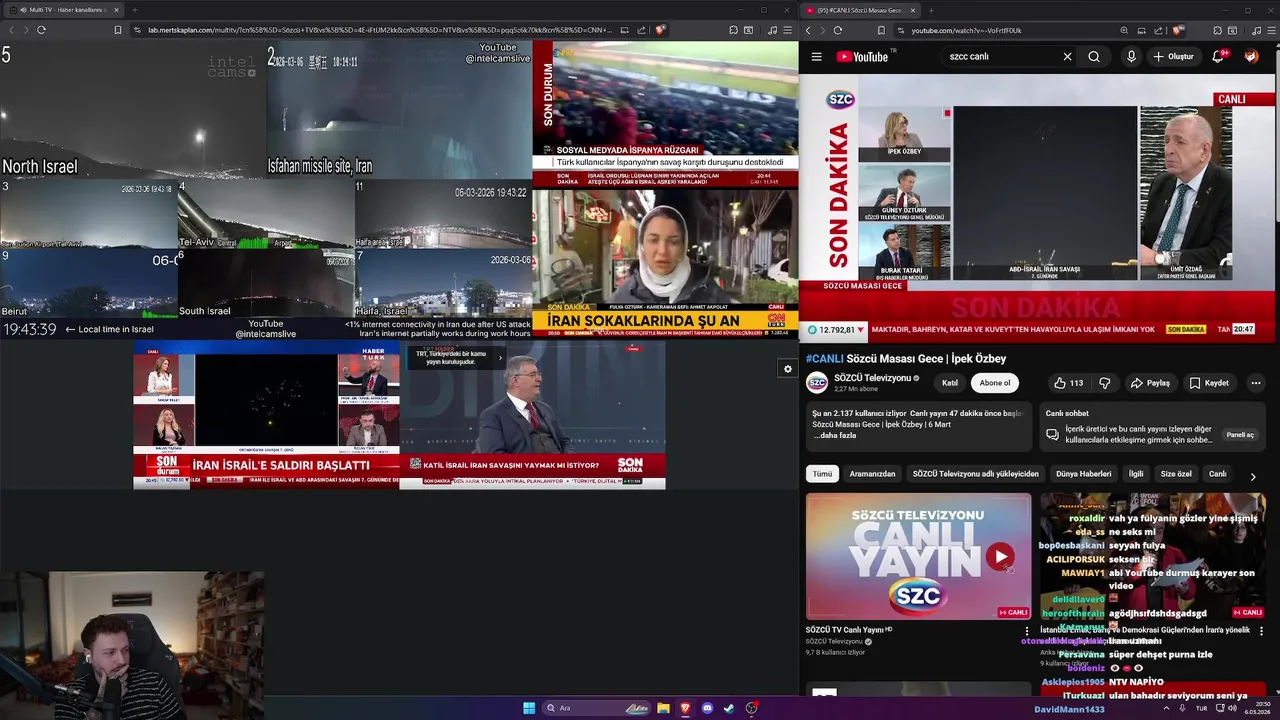Screen dimensions: 1280x720
Task: Select the İlgili filter chip
Action: [1136, 474]
